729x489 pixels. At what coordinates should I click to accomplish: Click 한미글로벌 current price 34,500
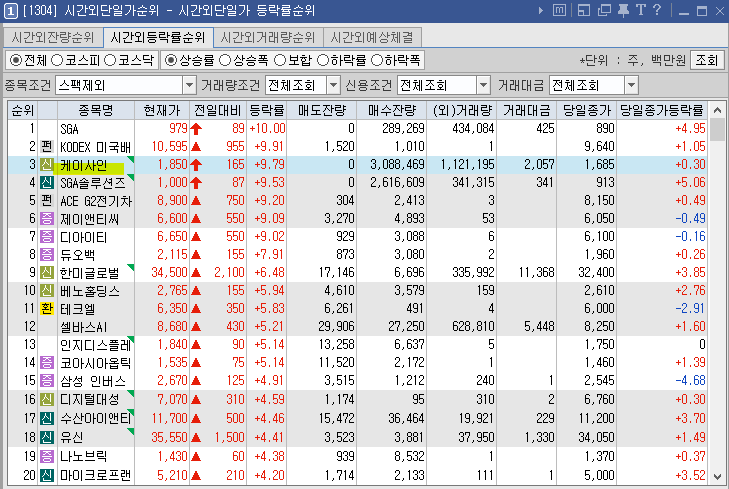pos(169,272)
